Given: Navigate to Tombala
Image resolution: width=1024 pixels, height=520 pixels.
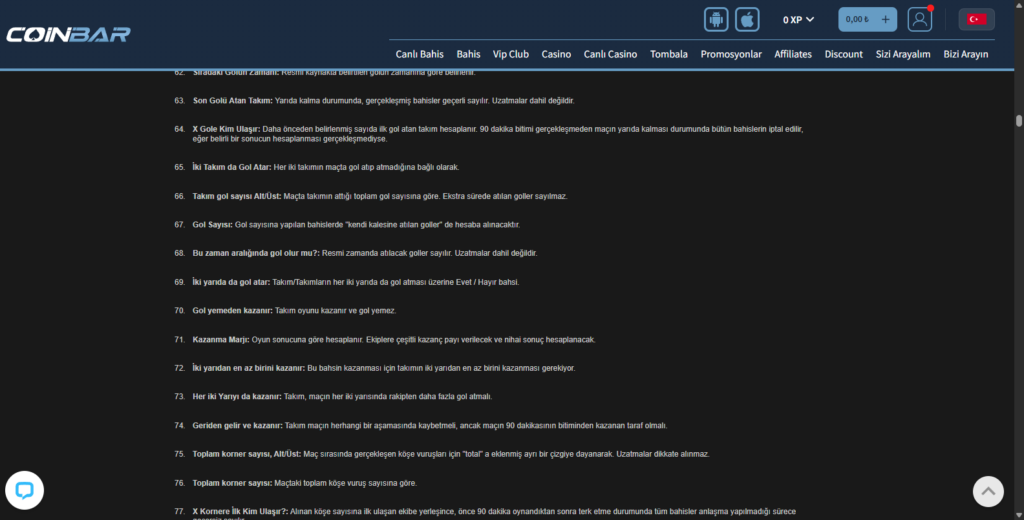Looking at the screenshot, I should point(668,54).
